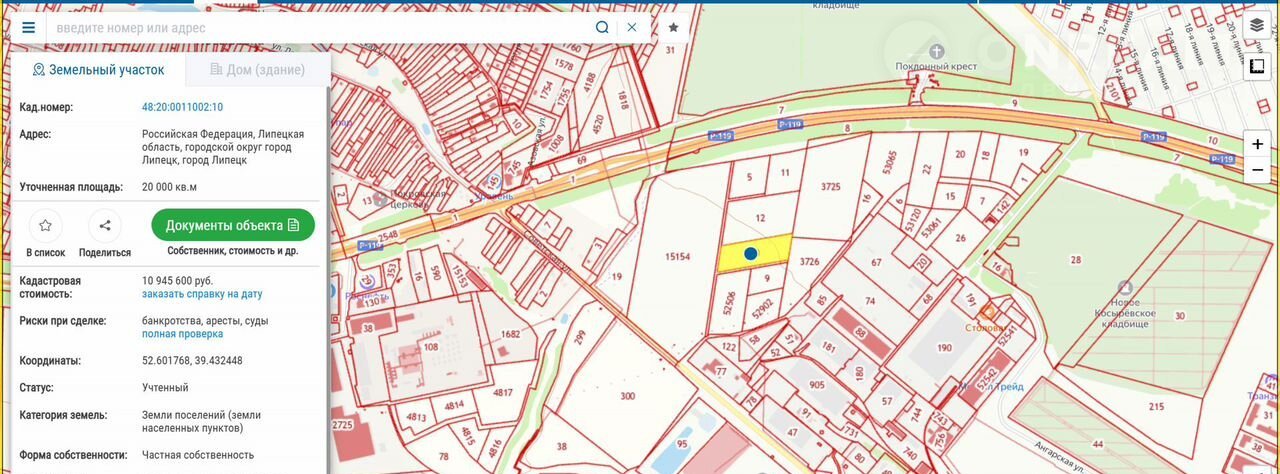Open the map layers selector
This screenshot has height=474, width=1280.
tap(1257, 26)
